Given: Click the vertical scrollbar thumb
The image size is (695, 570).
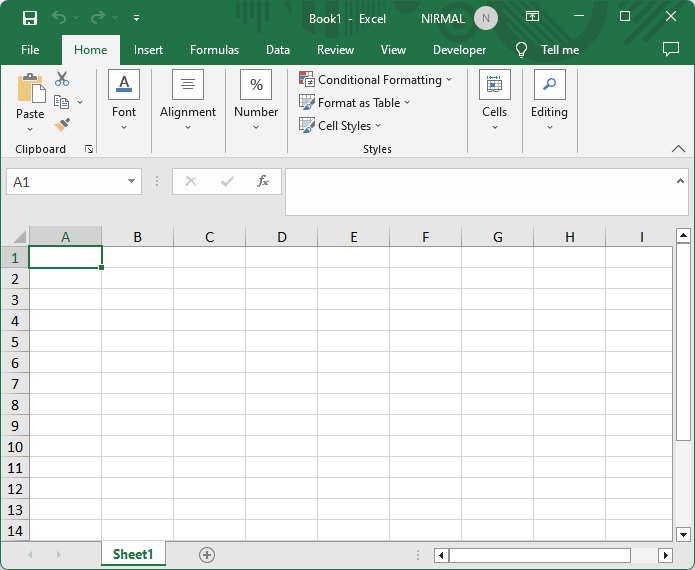Looking at the screenshot, I should point(683,342).
